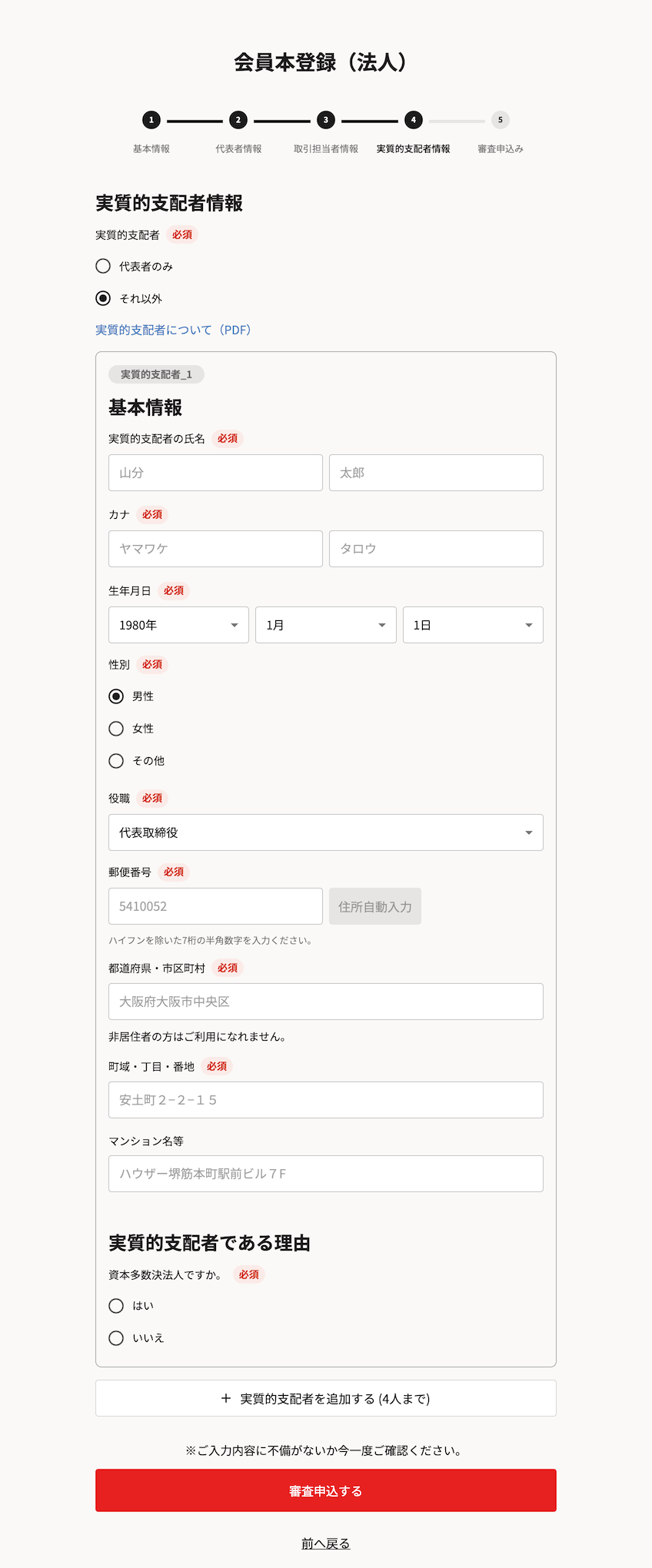Click step 5 審査申込み circle icon
Image resolution: width=652 pixels, height=1568 pixels.
click(x=501, y=120)
